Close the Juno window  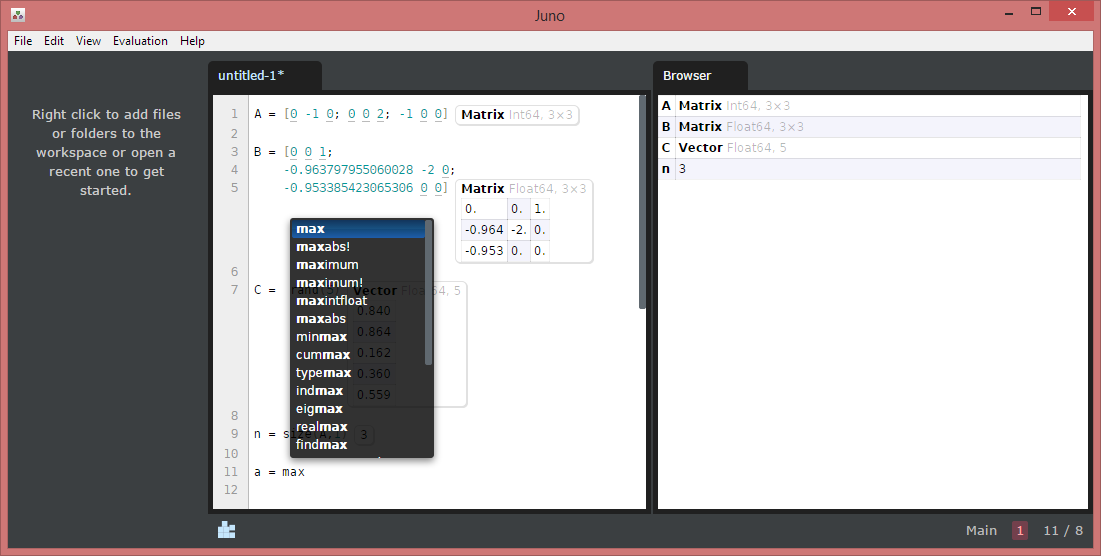click(x=1072, y=11)
